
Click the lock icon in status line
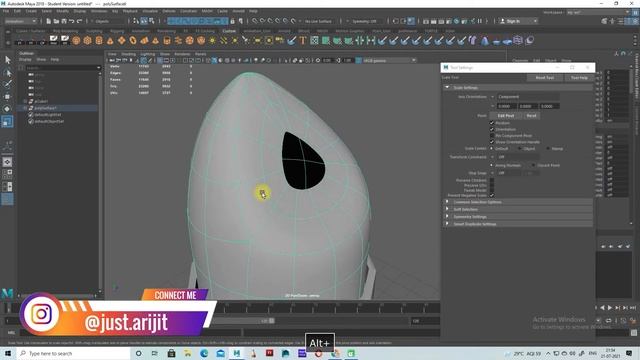tap(233, 21)
